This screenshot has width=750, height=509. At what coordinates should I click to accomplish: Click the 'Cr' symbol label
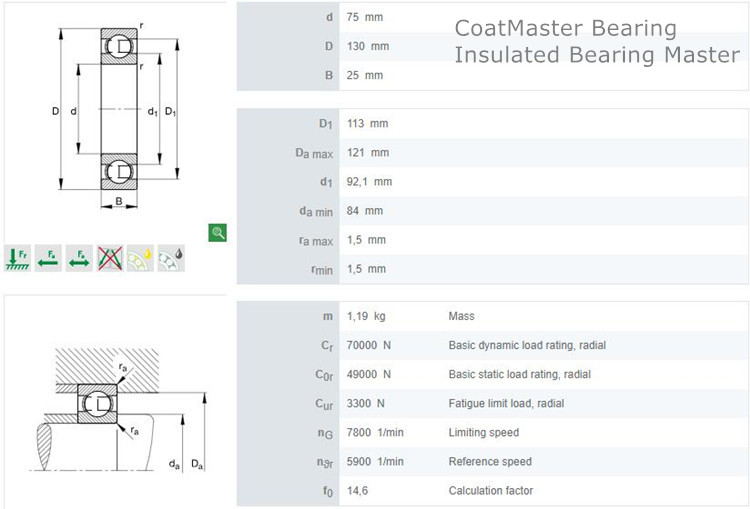[327, 346]
